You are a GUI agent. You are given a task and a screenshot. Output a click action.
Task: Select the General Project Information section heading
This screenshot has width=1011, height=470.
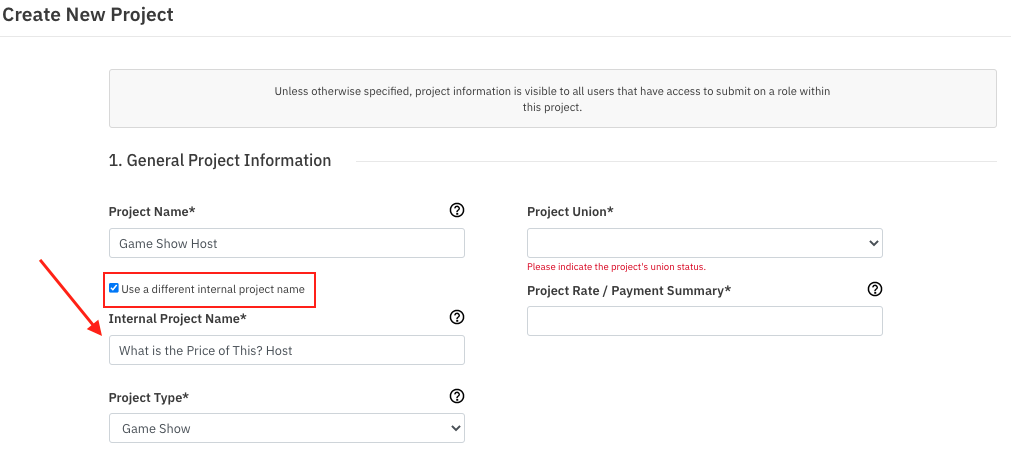click(x=220, y=160)
